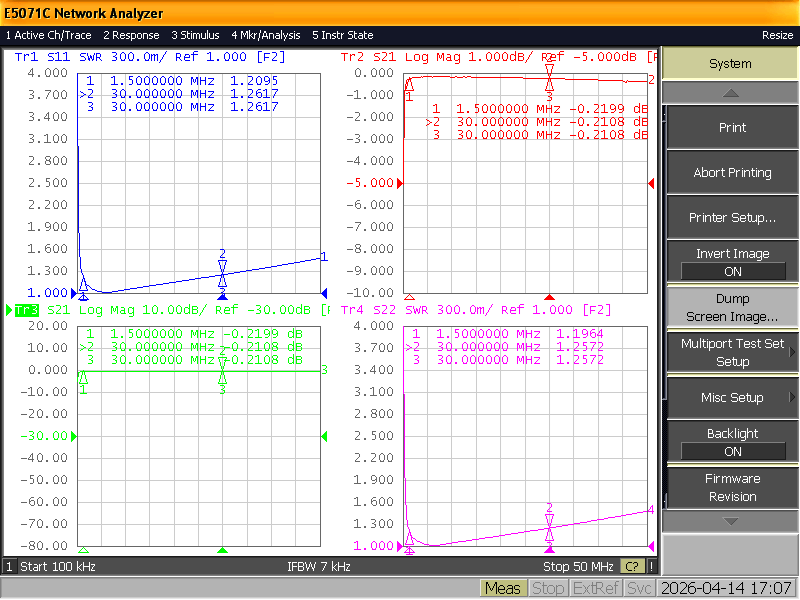Click the System softkey header
Viewport: 800px width, 600px height.
(x=730, y=64)
